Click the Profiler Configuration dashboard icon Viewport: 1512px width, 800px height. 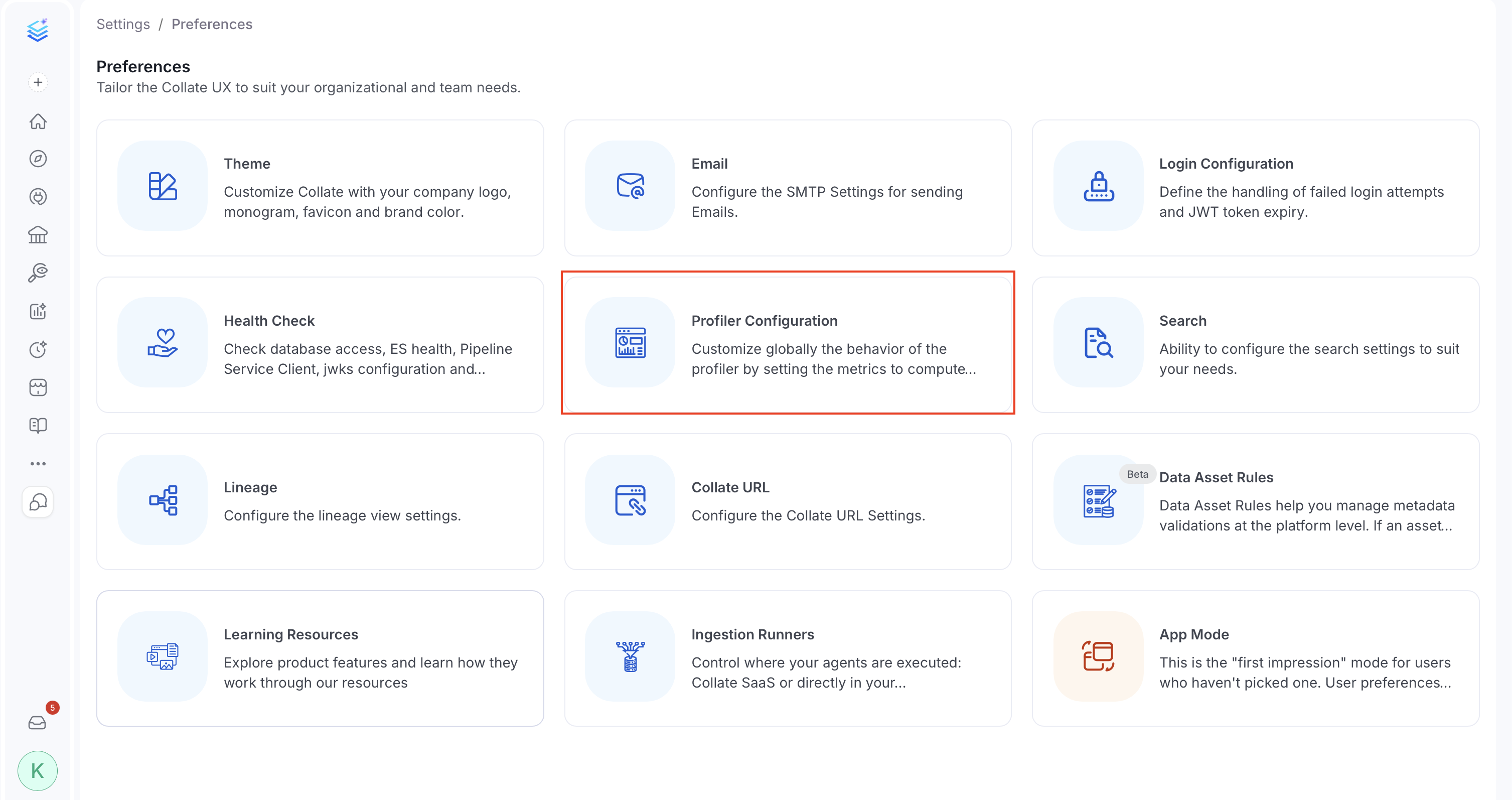pos(631,342)
